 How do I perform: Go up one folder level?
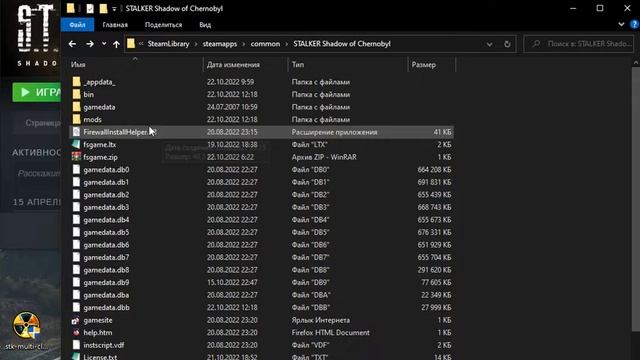[x=116, y=44]
